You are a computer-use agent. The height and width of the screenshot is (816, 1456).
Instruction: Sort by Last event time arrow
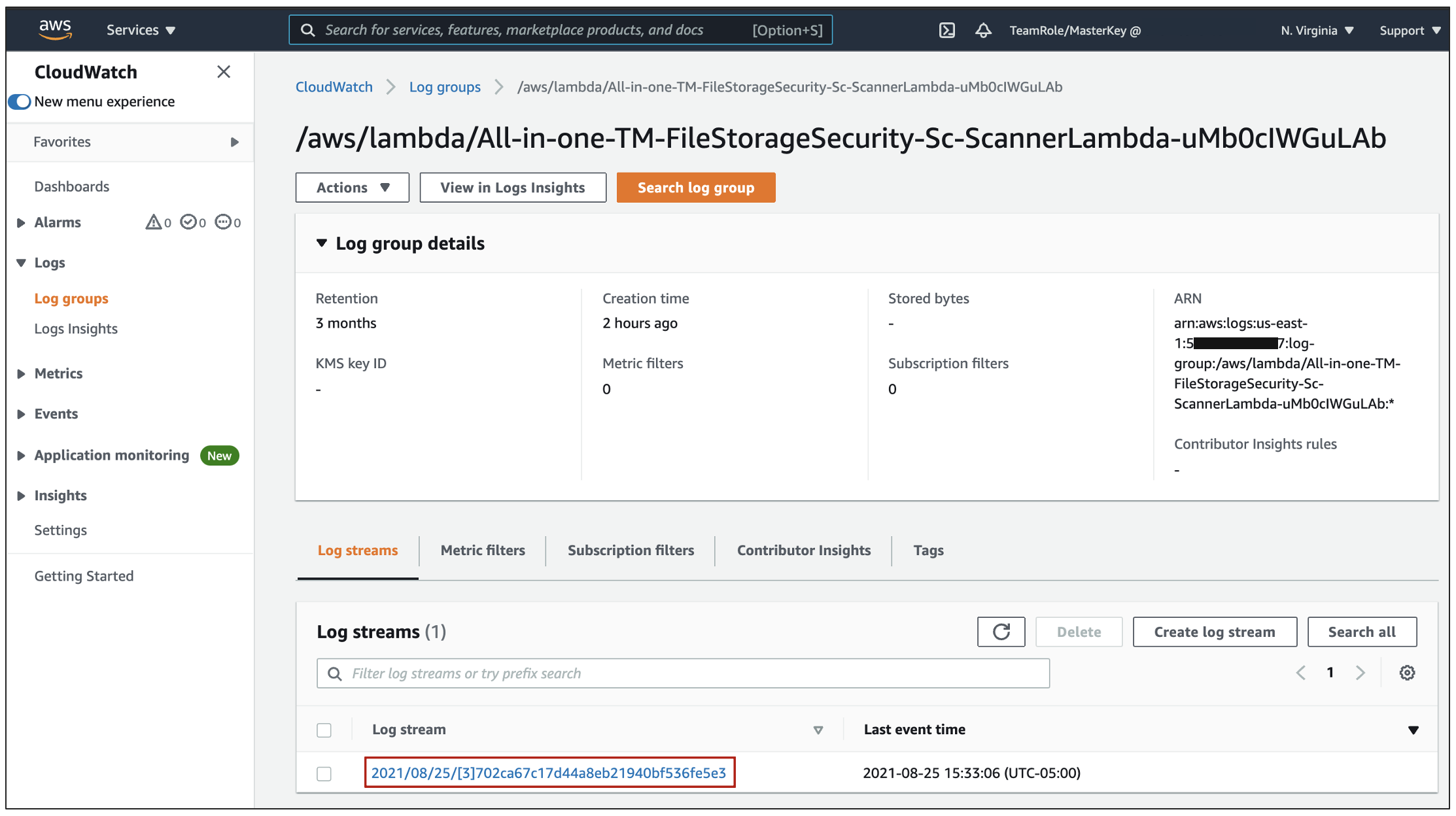tap(1413, 730)
